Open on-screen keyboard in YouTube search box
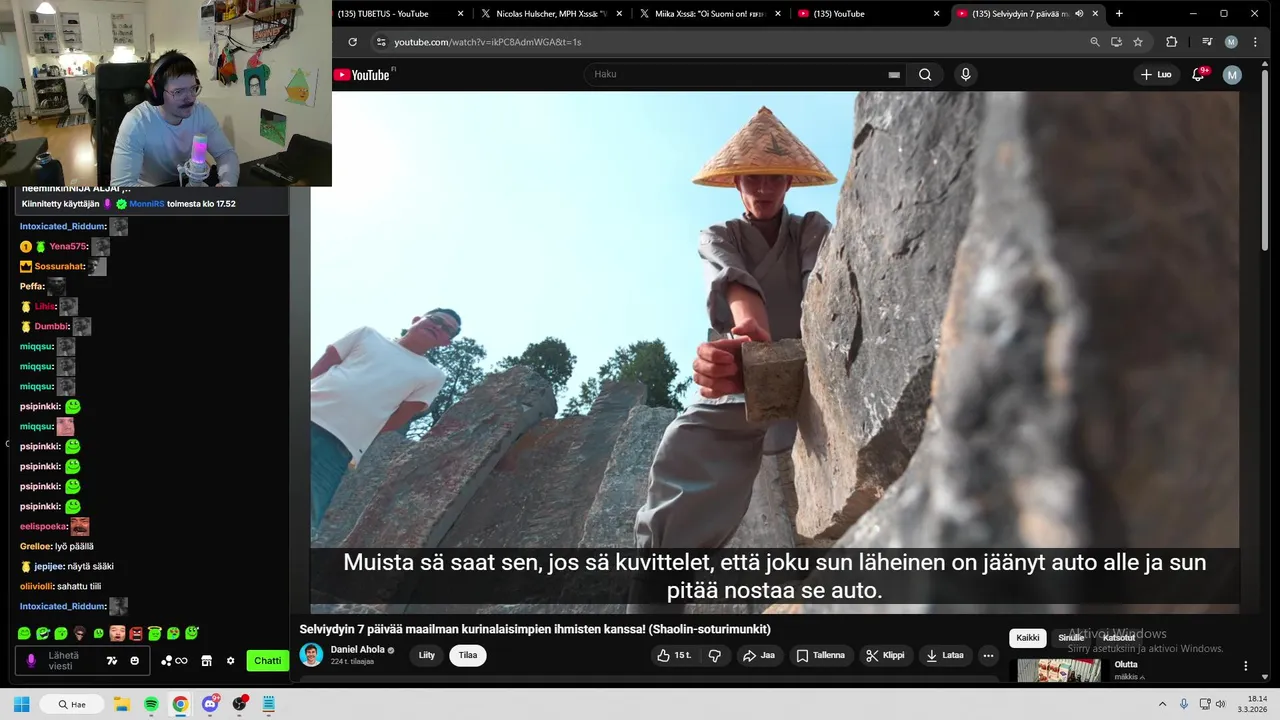 [894, 75]
